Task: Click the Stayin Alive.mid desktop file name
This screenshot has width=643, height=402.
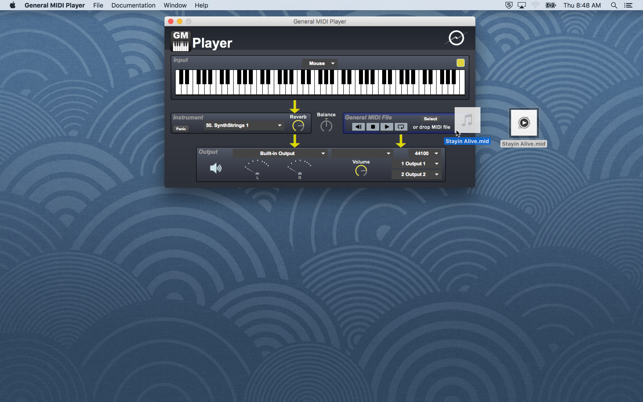Action: tap(524, 144)
